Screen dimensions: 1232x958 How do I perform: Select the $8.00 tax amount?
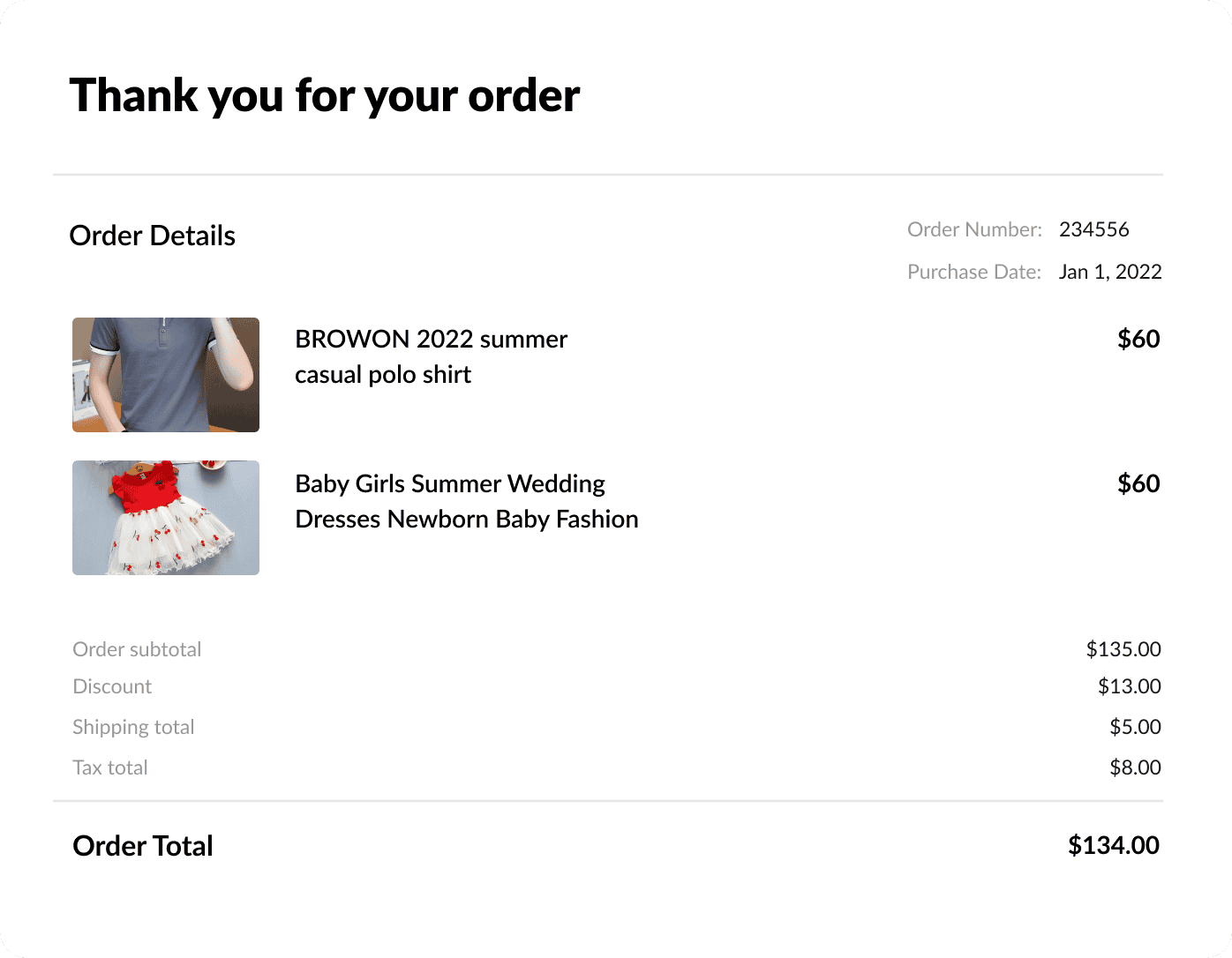(1135, 767)
